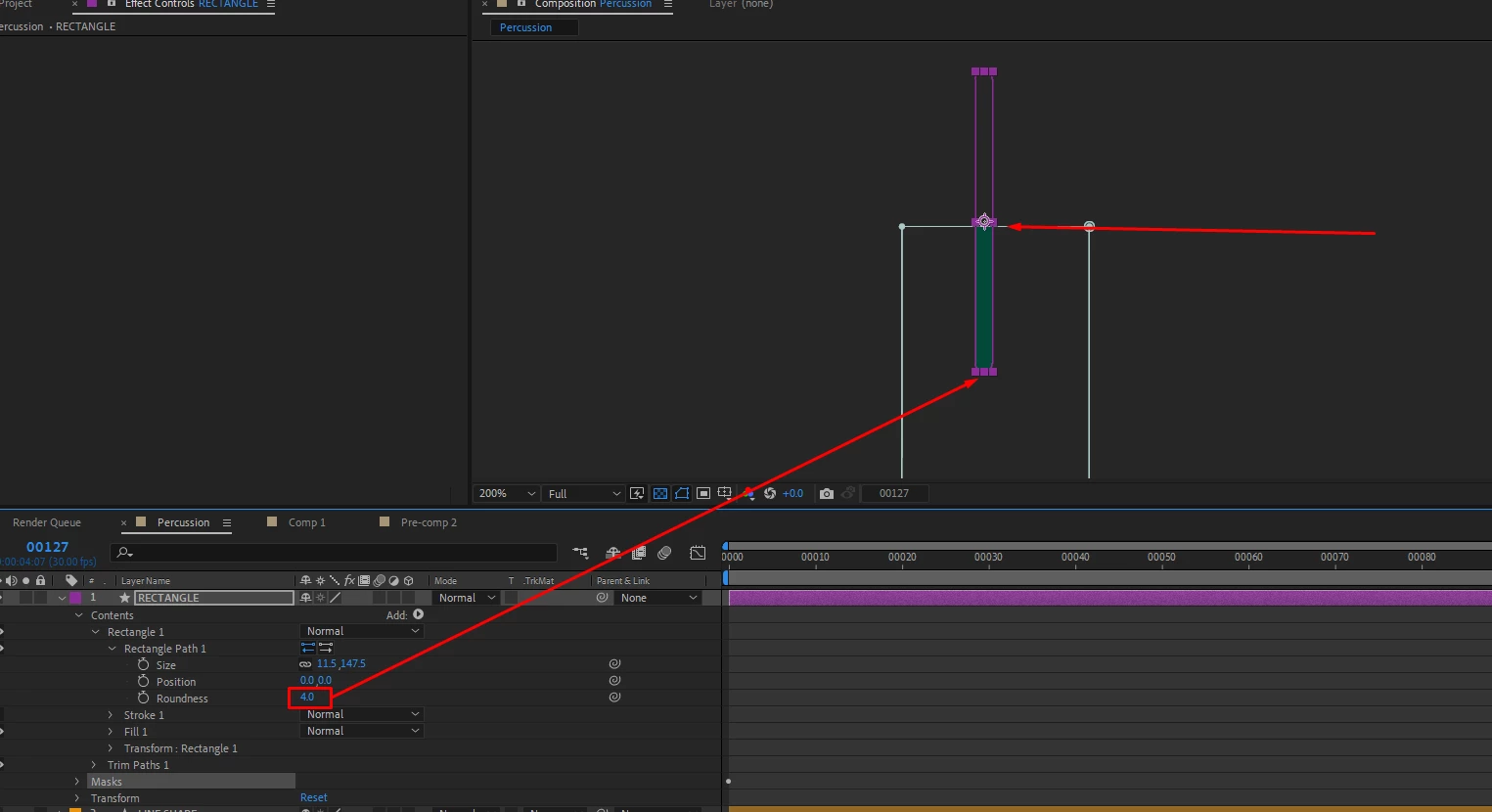Click the RECTANGLE layer purple label color
The image size is (1492, 812).
[x=75, y=598]
